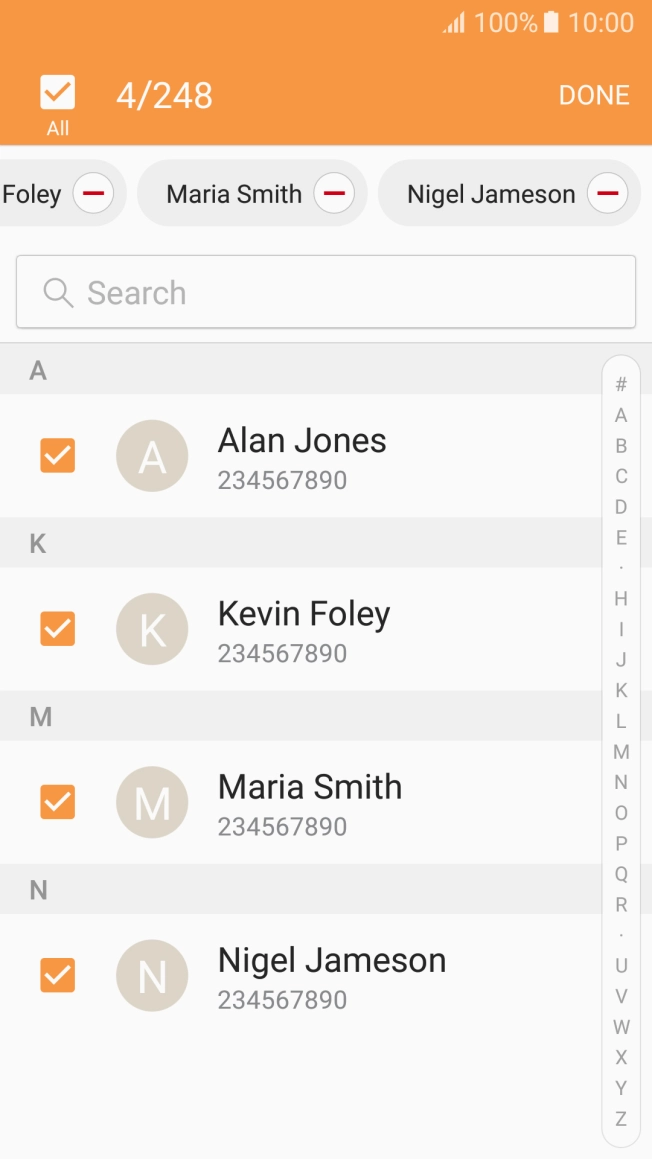Image resolution: width=652 pixels, height=1159 pixels.
Task: Jump to letter Z in index
Action: 621,1118
